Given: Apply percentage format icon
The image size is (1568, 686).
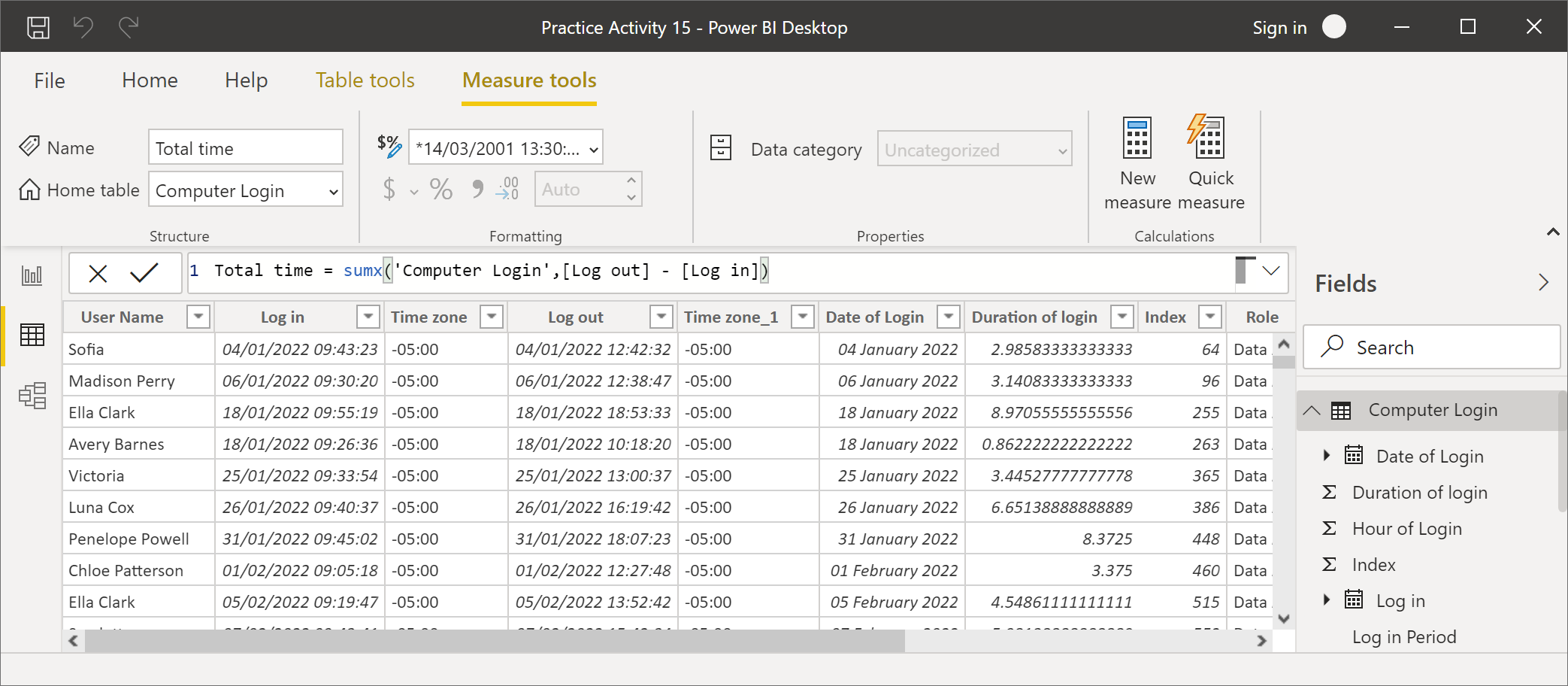Looking at the screenshot, I should [x=441, y=189].
